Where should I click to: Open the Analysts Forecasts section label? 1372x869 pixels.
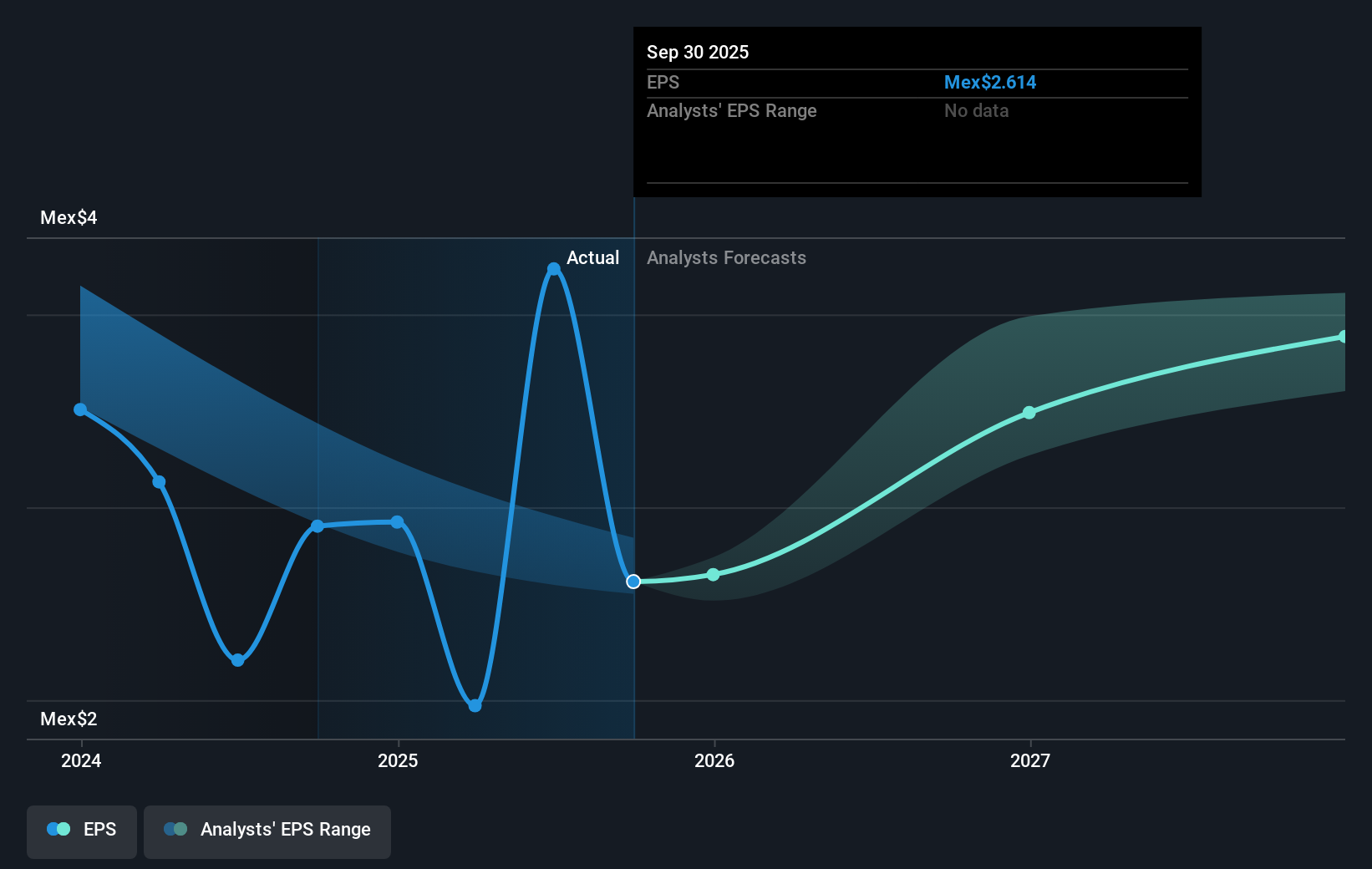(x=726, y=258)
